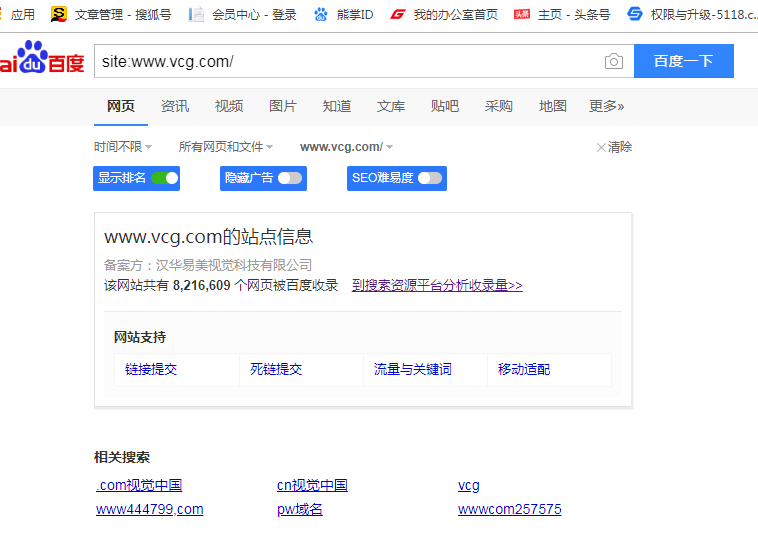Open the 5118 权限与升级 bookmark icon
The height and width of the screenshot is (544, 758).
[635, 14]
